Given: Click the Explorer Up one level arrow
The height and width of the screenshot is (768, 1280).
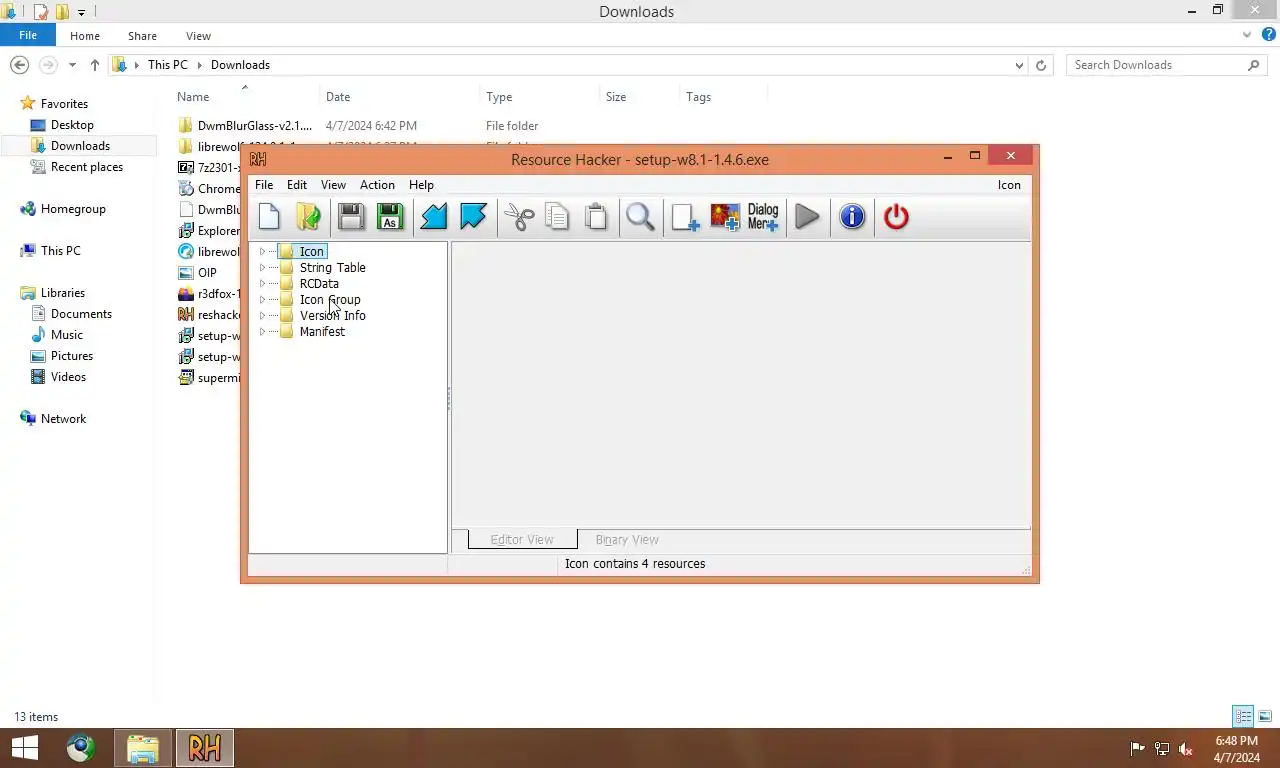Looking at the screenshot, I should [95, 65].
